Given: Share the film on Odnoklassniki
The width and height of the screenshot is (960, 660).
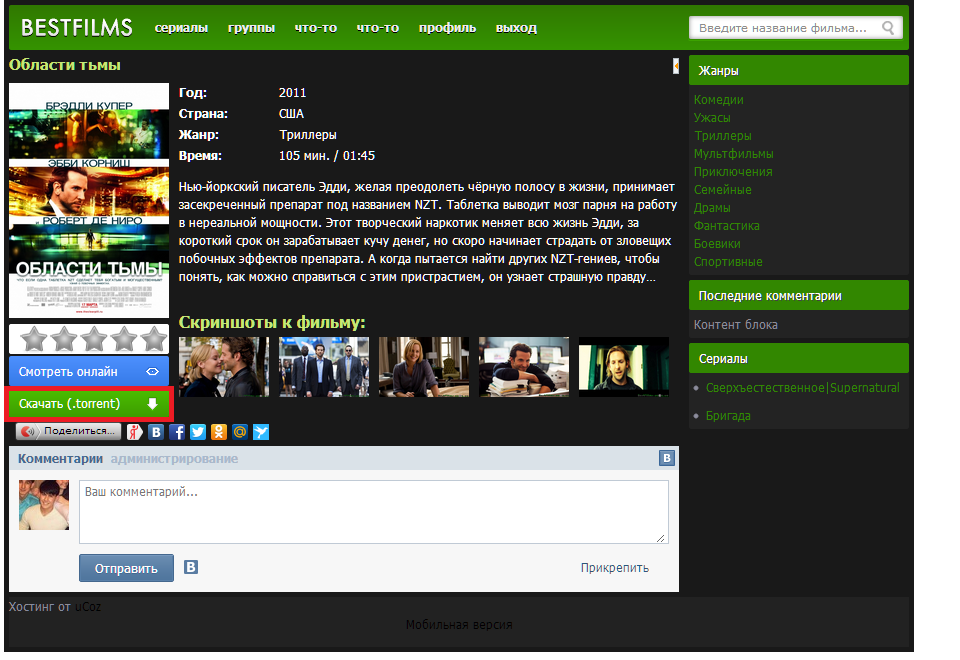Looking at the screenshot, I should pos(219,432).
